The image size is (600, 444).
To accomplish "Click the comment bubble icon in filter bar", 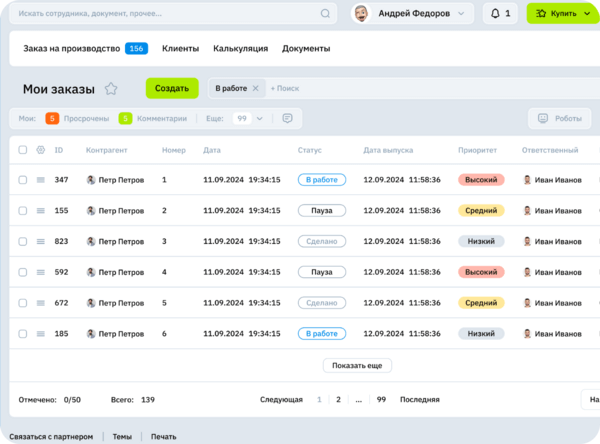I will (x=287, y=118).
